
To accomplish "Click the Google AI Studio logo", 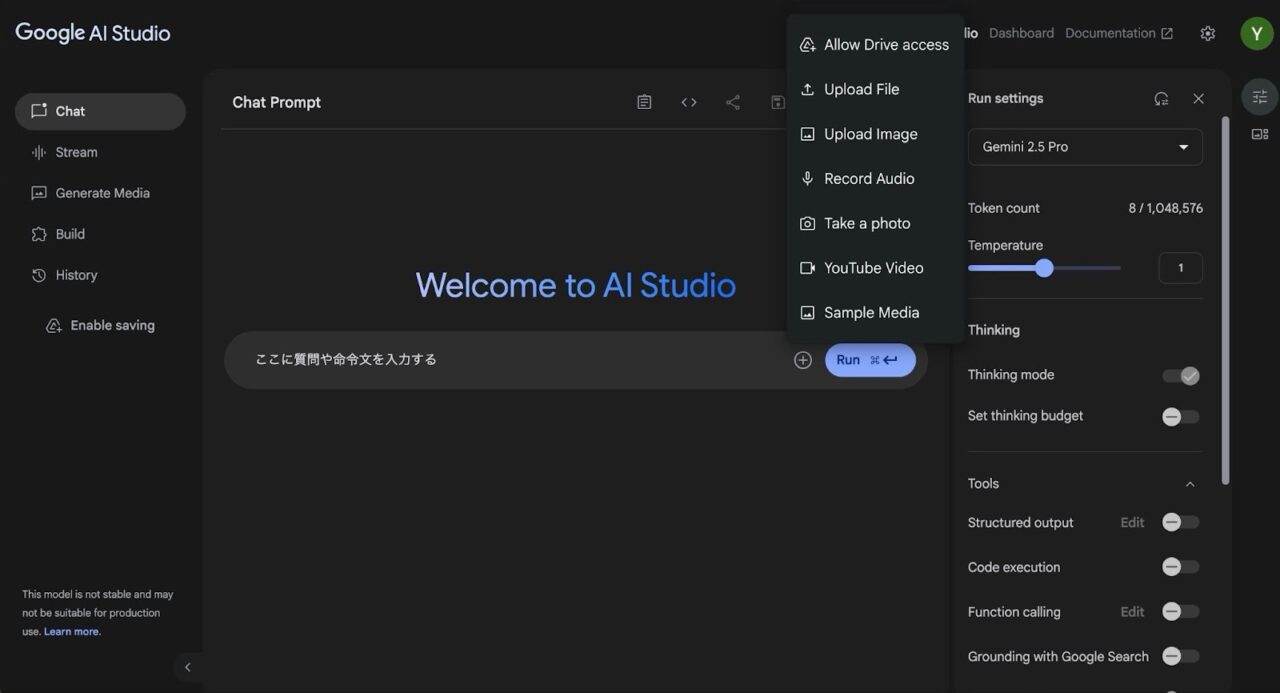I will click(x=93, y=33).
